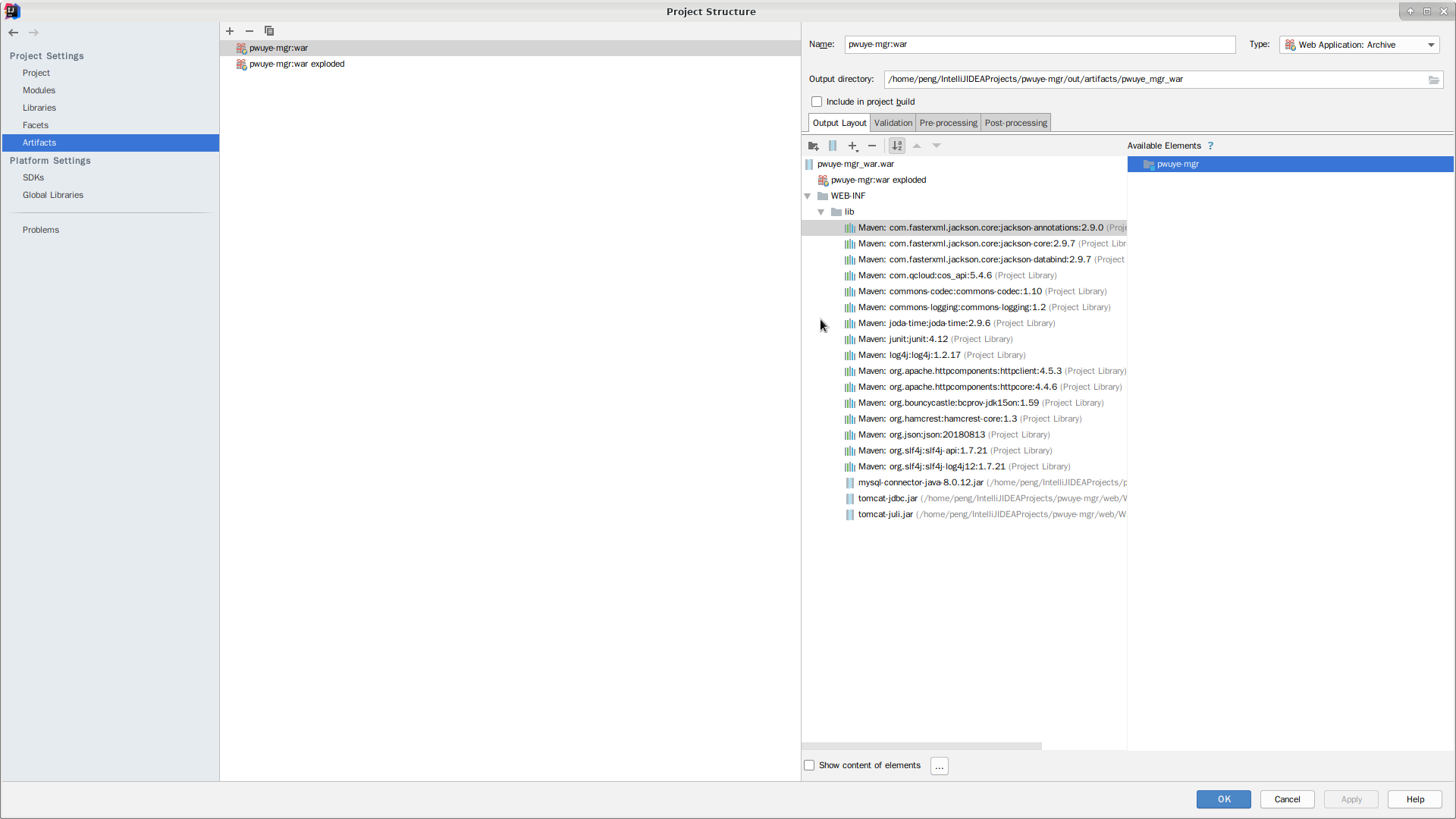Screen dimensions: 1456x819
Task: Click the Help button
Action: coord(1415,799)
